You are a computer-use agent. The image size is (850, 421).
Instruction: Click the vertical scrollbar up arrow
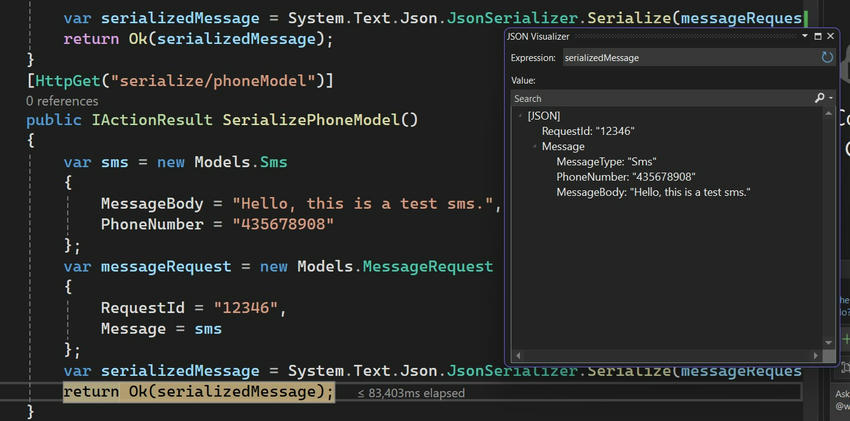tap(828, 114)
